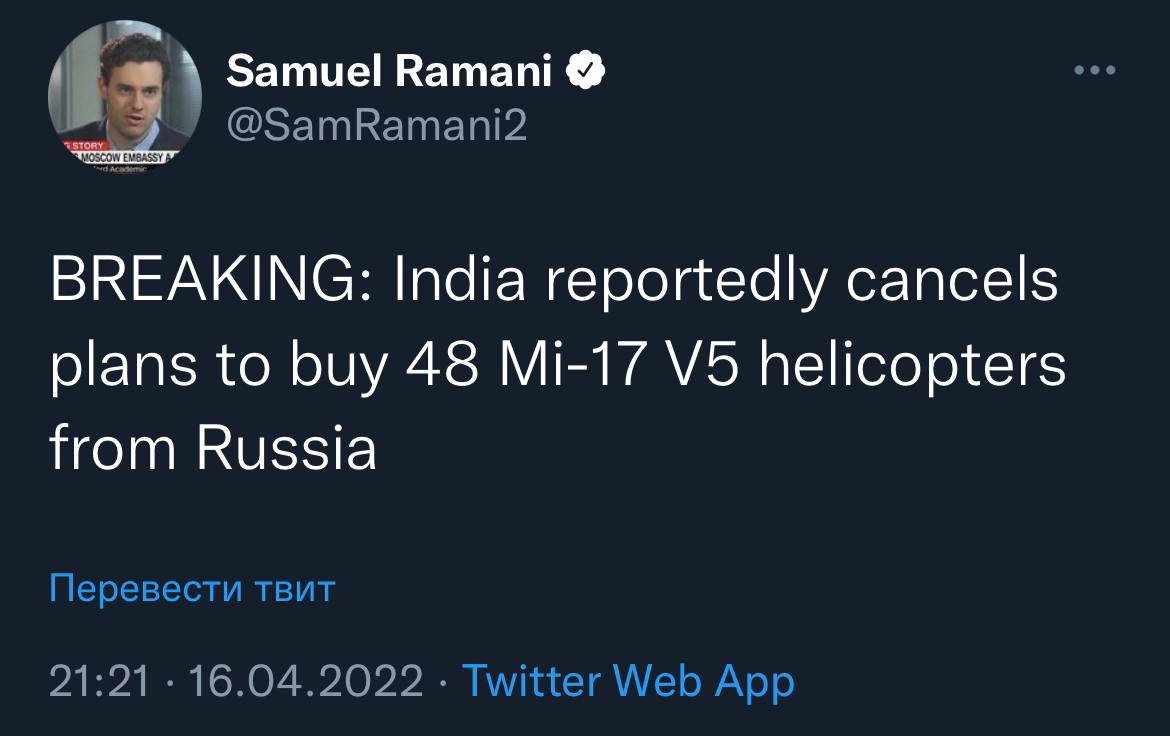This screenshot has height=736, width=1170.
Task: Open the Twitter Web App source link
Action: point(627,682)
